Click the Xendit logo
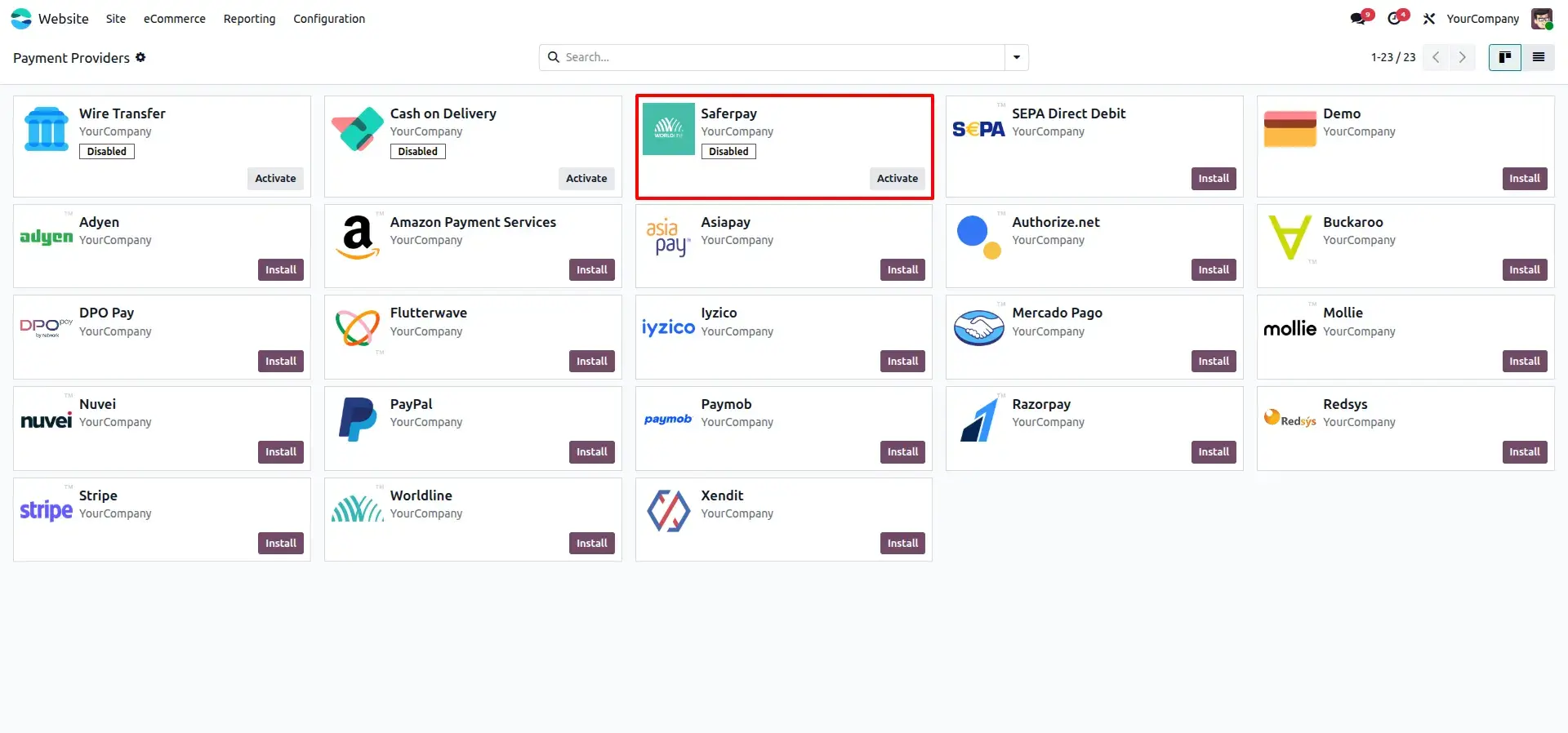The width and height of the screenshot is (1568, 733). tap(669, 510)
